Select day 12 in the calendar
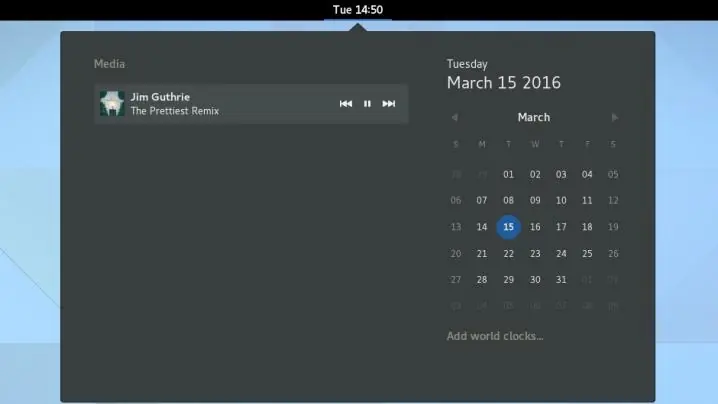718x404 pixels. (x=613, y=200)
